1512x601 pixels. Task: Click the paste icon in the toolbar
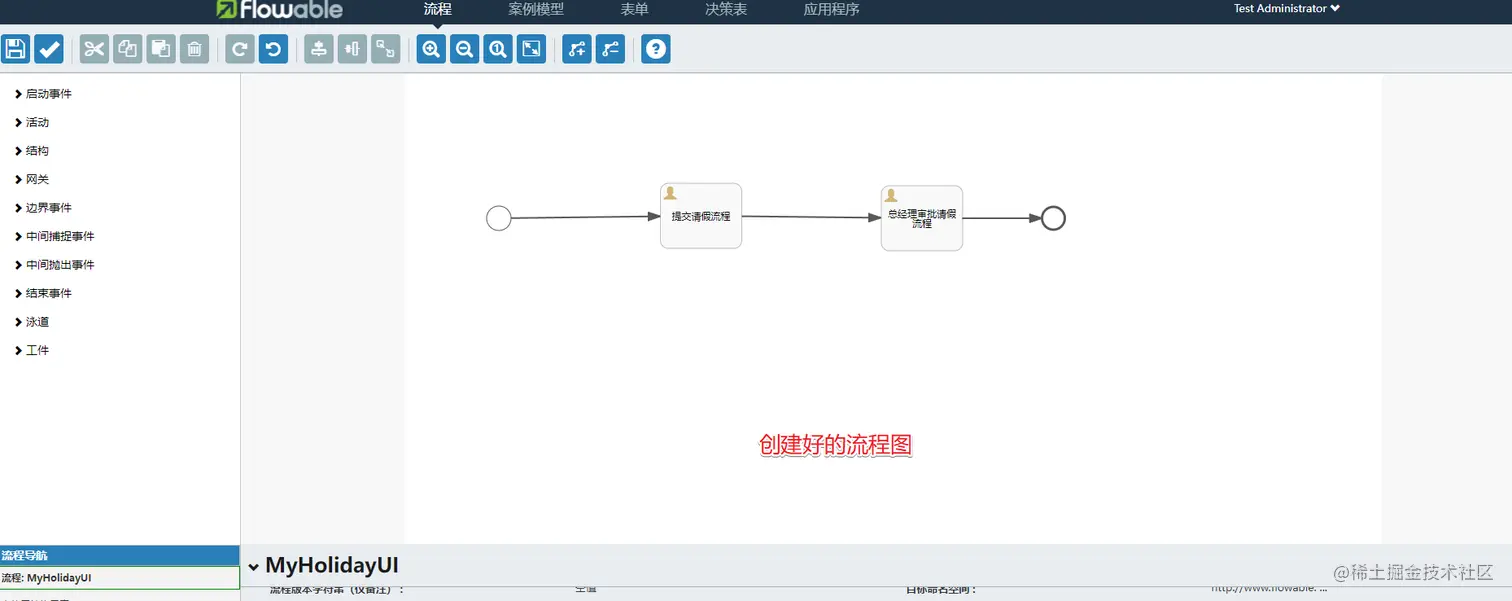pos(161,49)
